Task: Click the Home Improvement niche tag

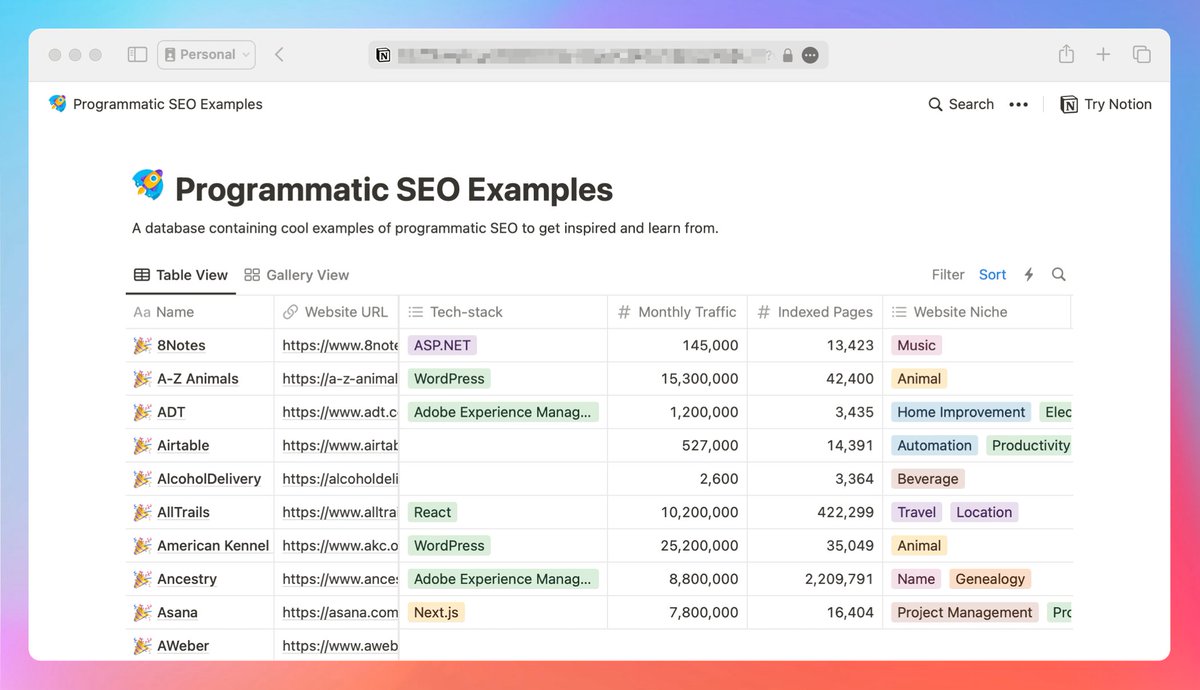Action: [x=961, y=412]
